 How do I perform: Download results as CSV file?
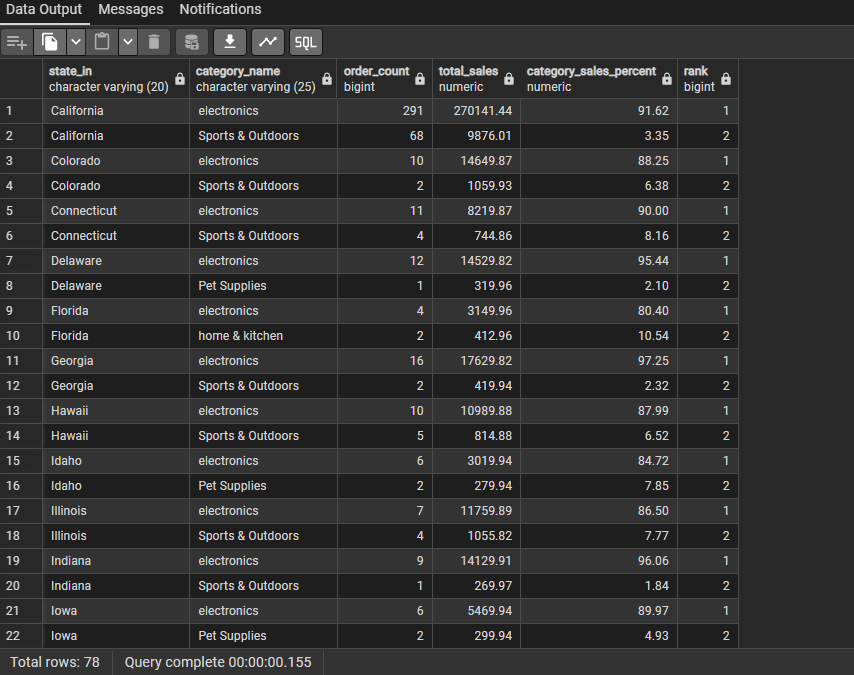230,42
